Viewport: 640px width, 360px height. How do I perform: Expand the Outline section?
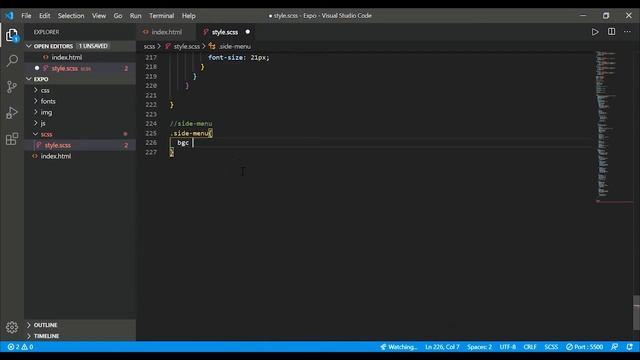(x=80, y=325)
